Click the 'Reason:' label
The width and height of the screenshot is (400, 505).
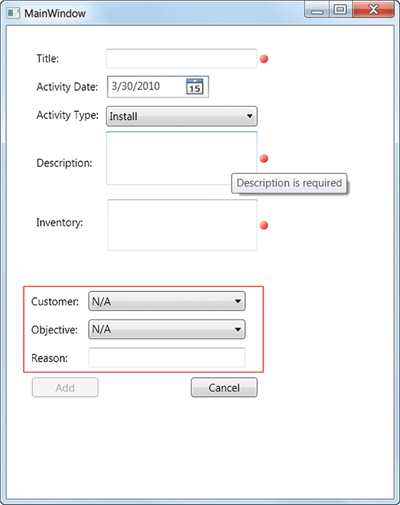(x=49, y=358)
